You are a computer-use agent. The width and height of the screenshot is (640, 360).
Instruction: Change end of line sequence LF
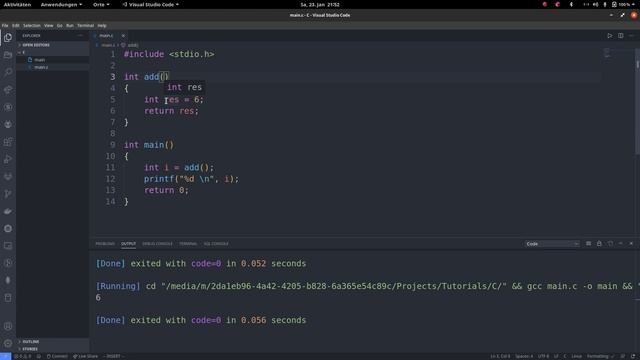[556, 356]
